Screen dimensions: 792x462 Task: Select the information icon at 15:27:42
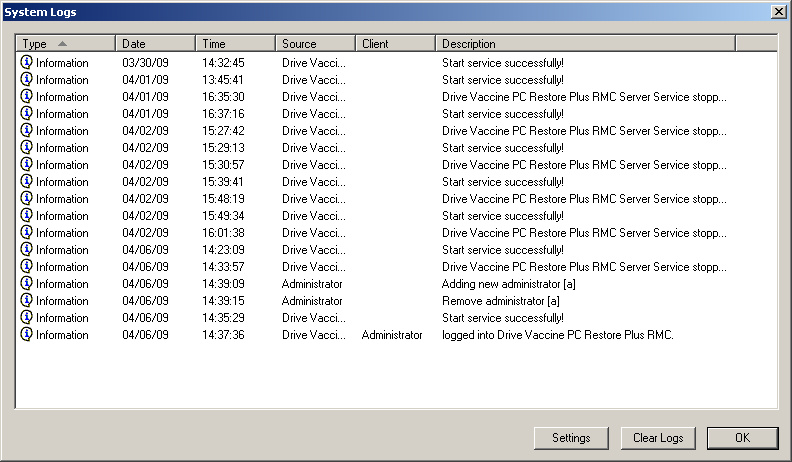pos(27,130)
